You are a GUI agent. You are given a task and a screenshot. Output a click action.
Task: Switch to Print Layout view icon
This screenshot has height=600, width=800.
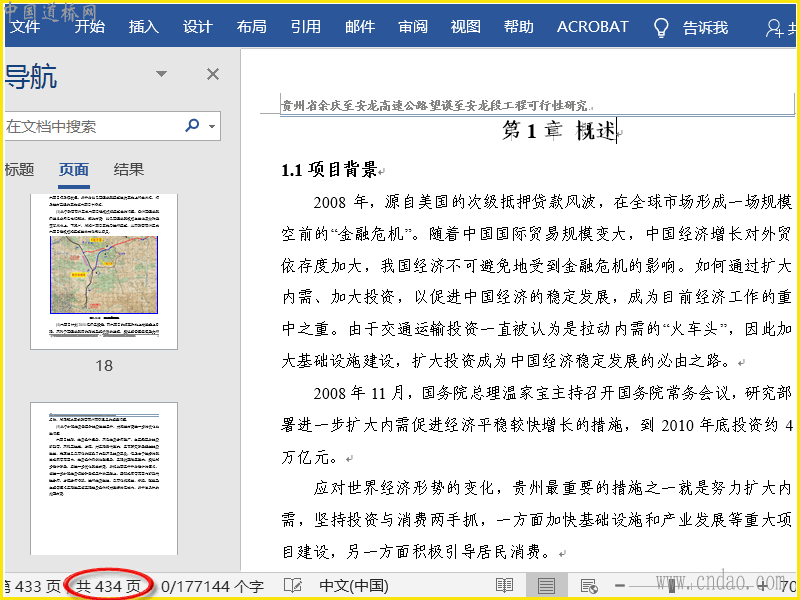coord(546,586)
